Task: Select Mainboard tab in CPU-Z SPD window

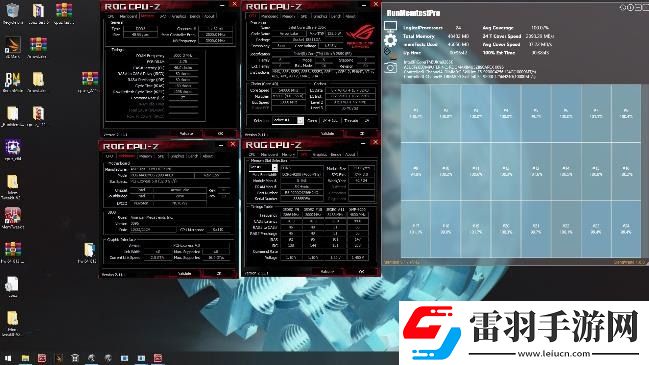Action: (x=269, y=154)
